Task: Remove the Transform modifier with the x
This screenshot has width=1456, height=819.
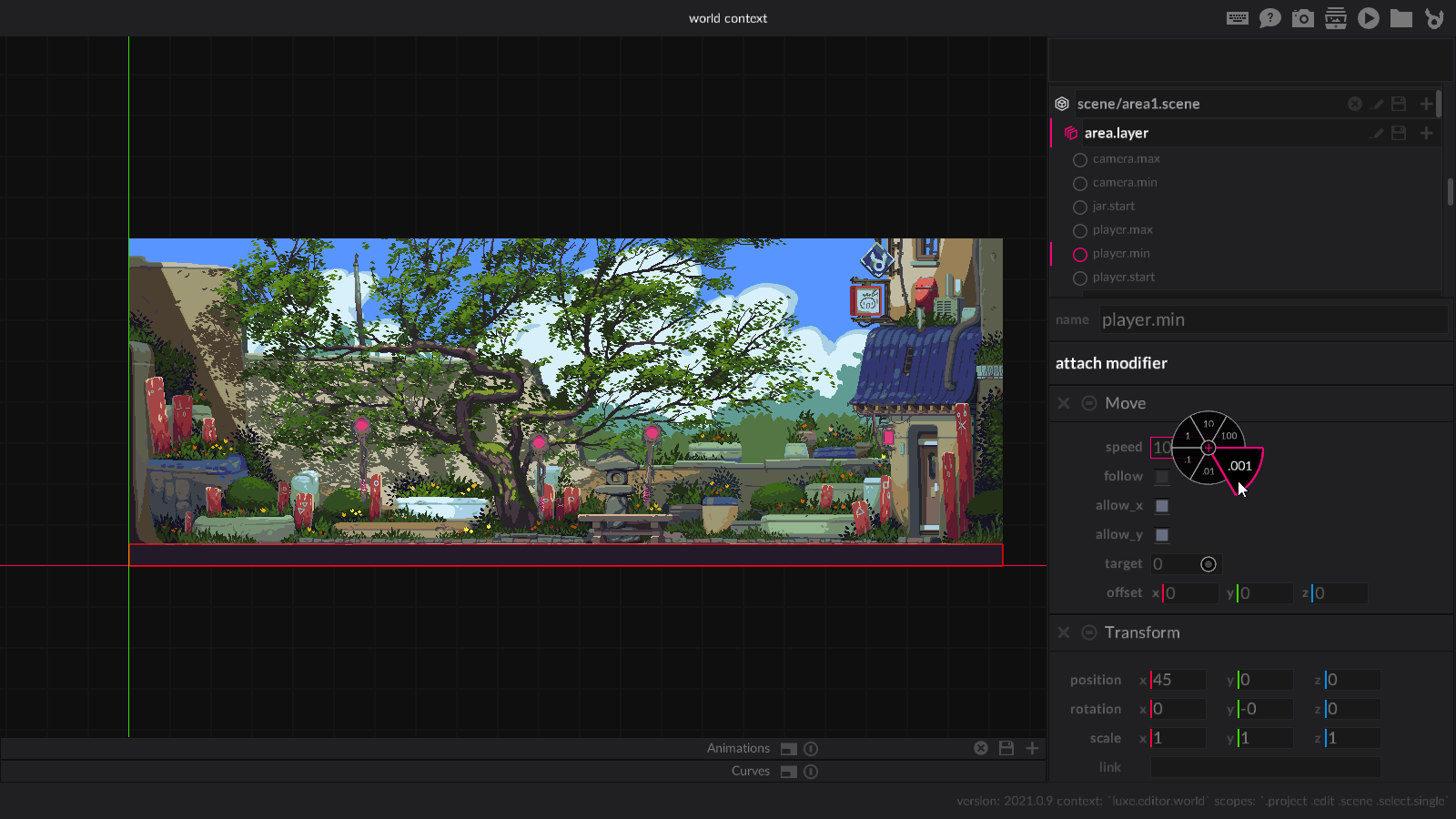Action: (1064, 632)
